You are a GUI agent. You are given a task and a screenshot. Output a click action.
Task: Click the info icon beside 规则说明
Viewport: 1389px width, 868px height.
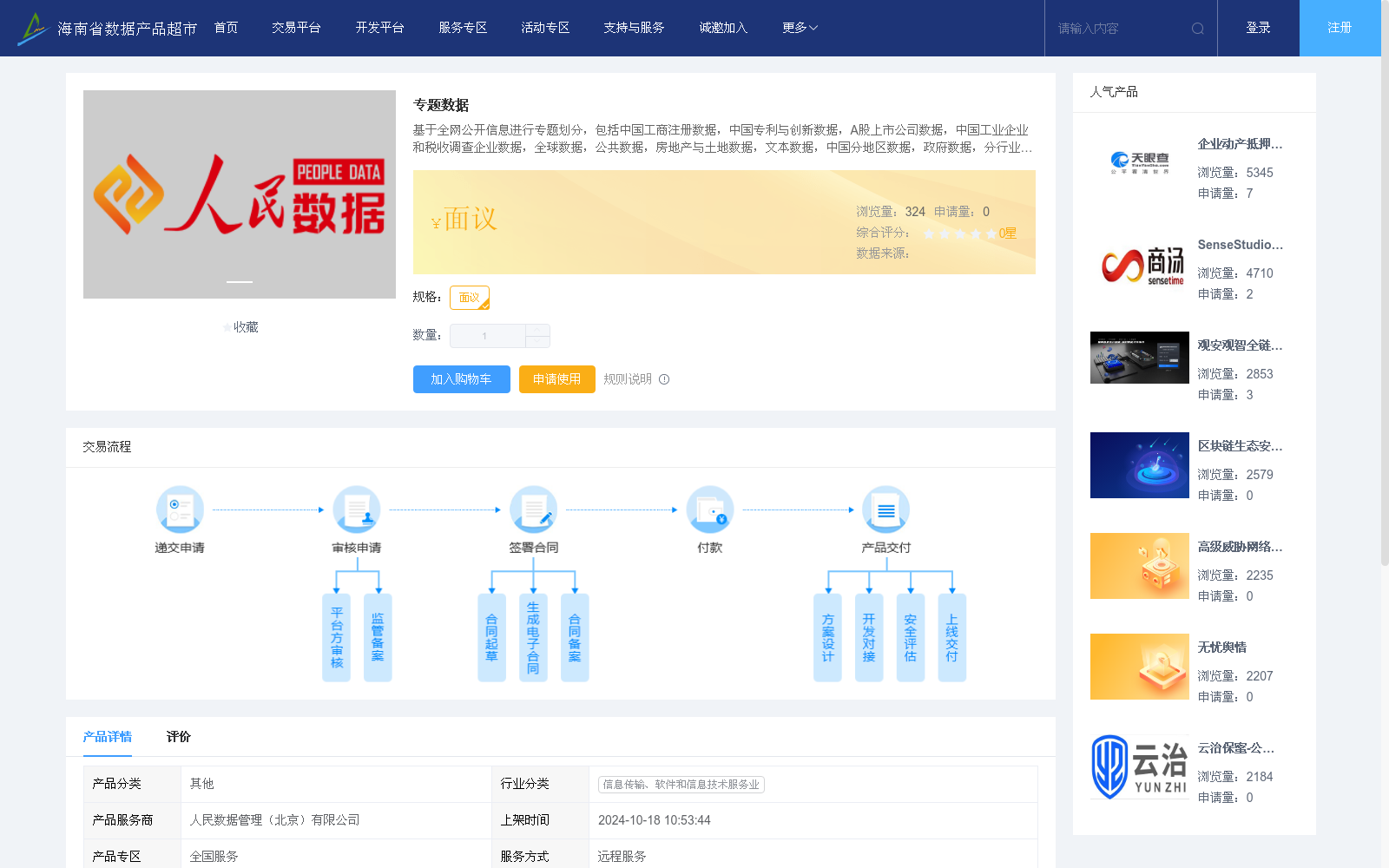664,379
